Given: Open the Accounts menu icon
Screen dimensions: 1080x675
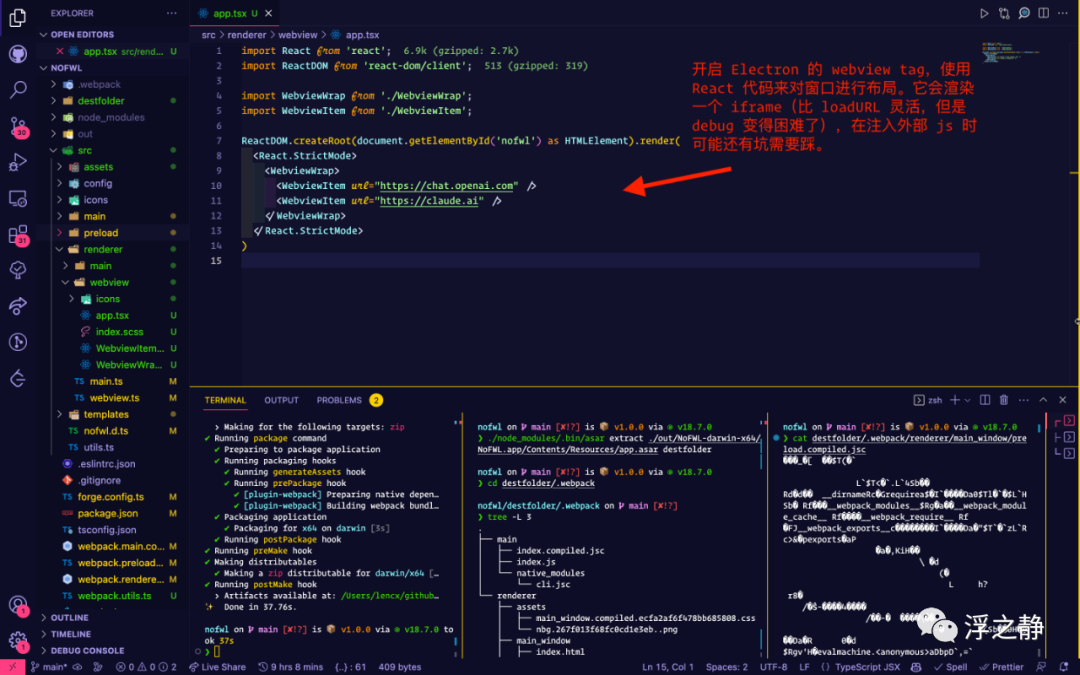Looking at the screenshot, I should click(18, 605).
